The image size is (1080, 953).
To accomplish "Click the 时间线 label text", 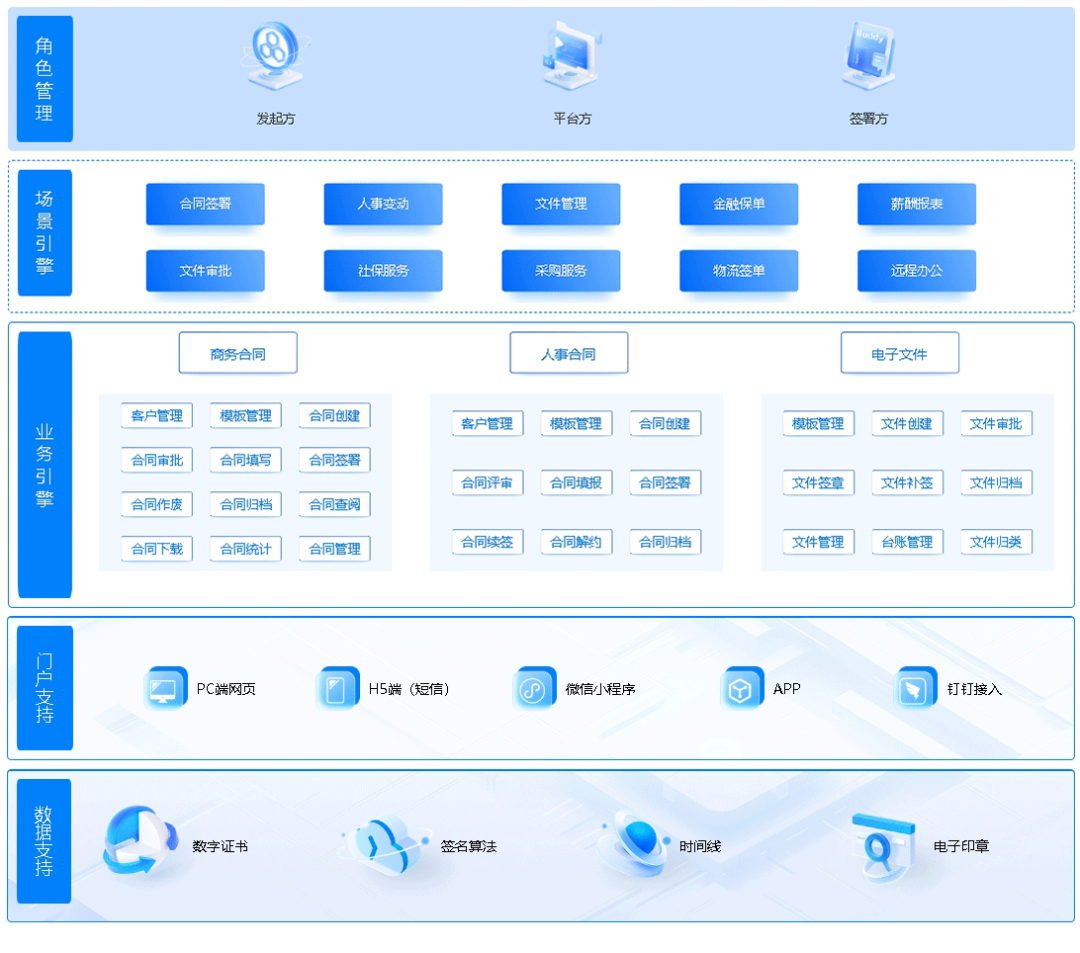I will tap(700, 846).
